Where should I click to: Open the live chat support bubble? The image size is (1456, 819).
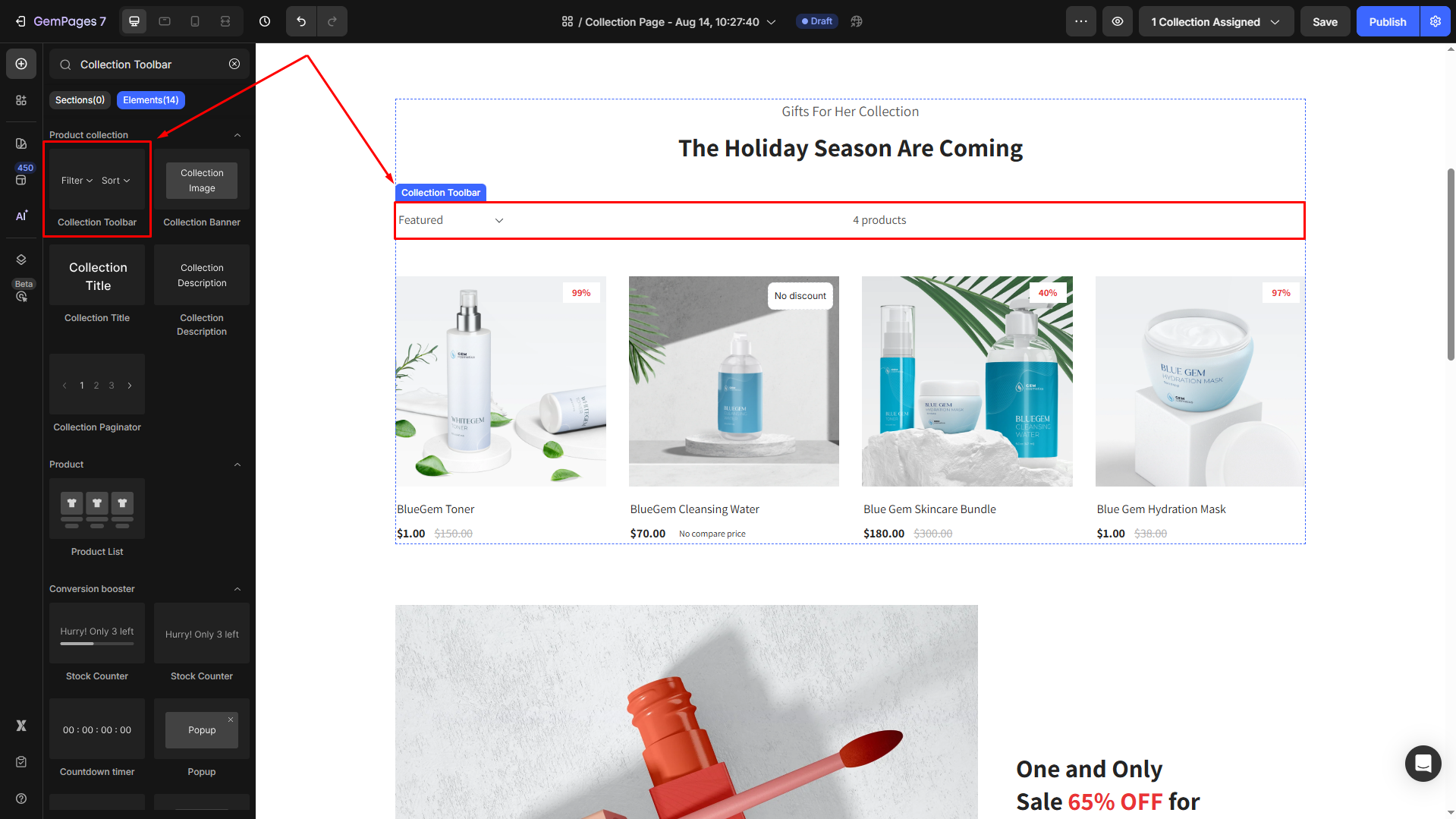click(1423, 763)
